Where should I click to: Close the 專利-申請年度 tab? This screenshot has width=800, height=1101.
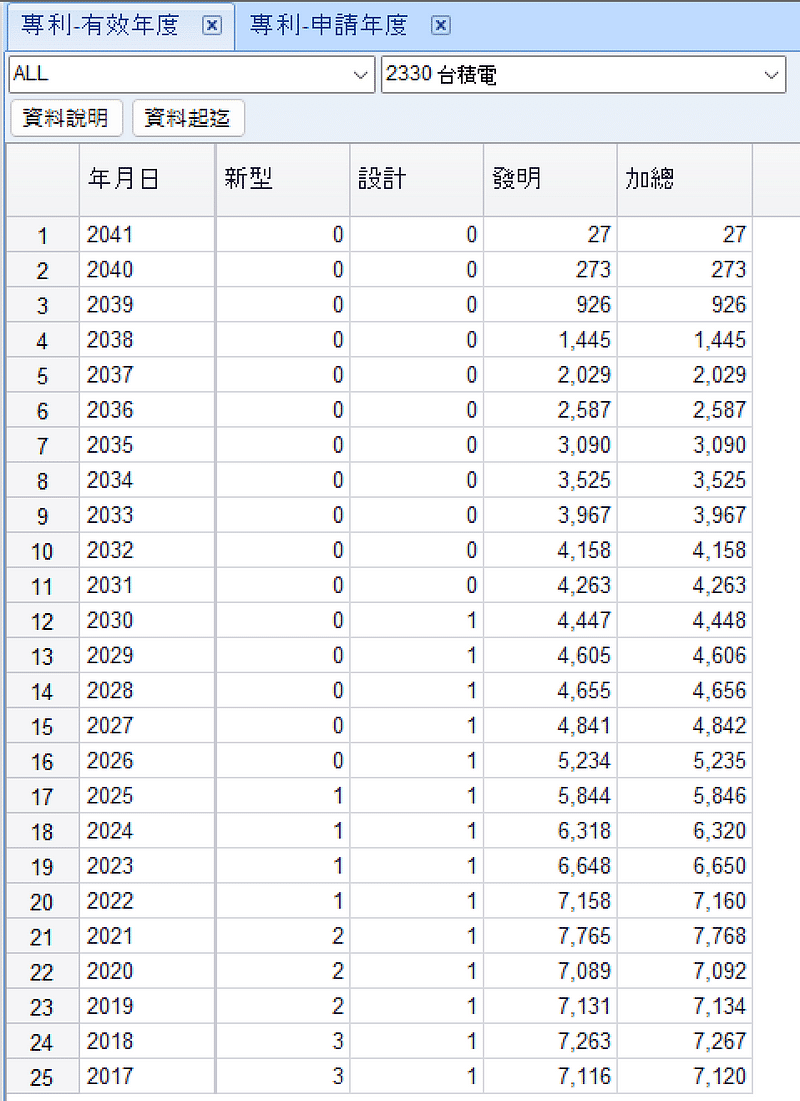(441, 26)
